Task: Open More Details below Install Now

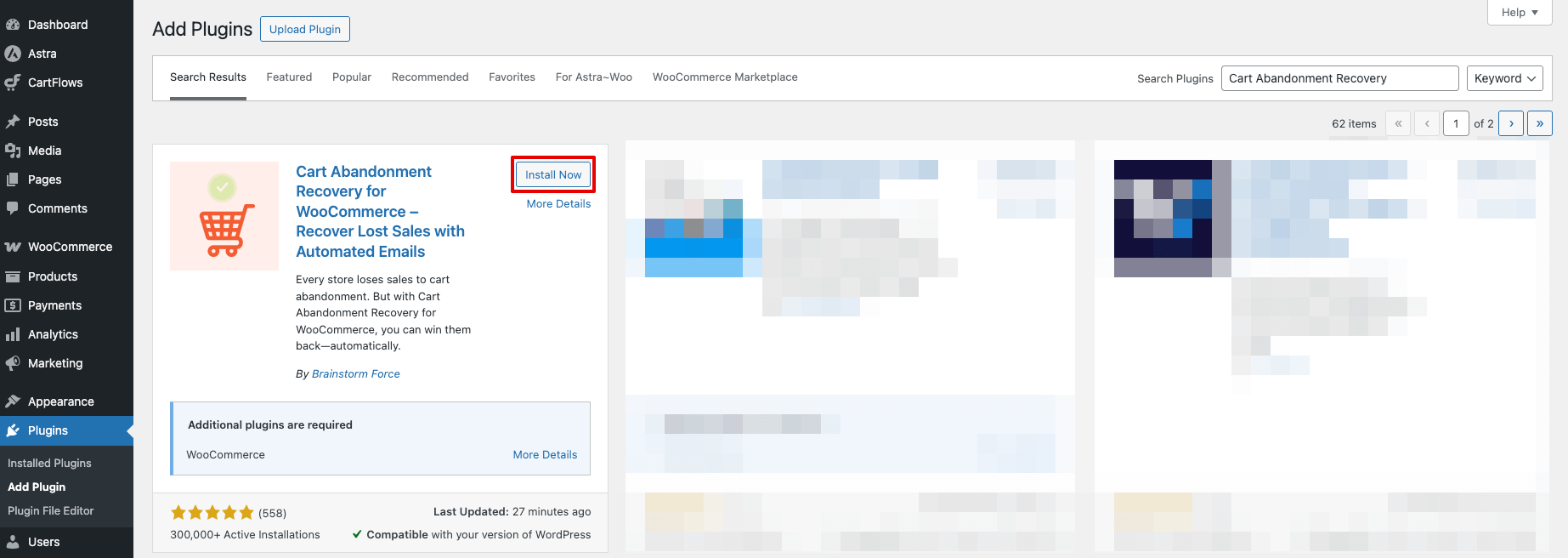Action: click(x=558, y=203)
